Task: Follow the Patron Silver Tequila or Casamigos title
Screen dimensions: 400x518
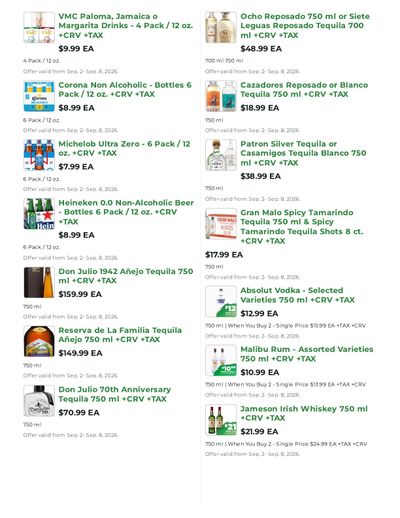Action: pyautogui.click(x=303, y=153)
